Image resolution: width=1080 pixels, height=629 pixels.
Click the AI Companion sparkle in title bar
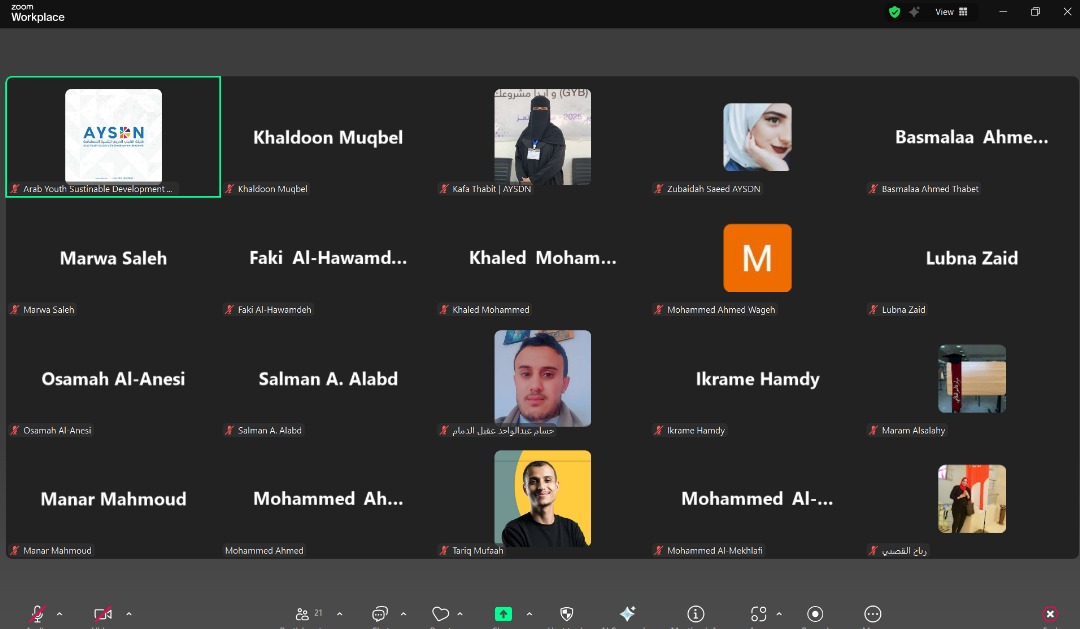[x=914, y=12]
